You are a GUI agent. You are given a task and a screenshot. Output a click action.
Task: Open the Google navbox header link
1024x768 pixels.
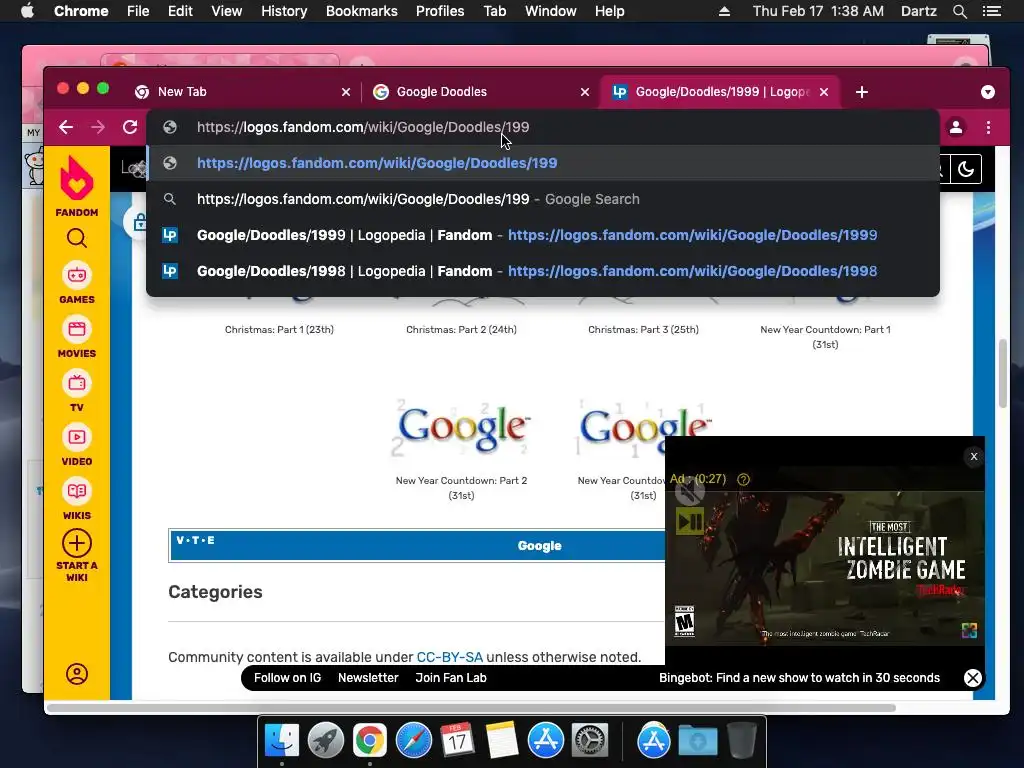click(539, 546)
